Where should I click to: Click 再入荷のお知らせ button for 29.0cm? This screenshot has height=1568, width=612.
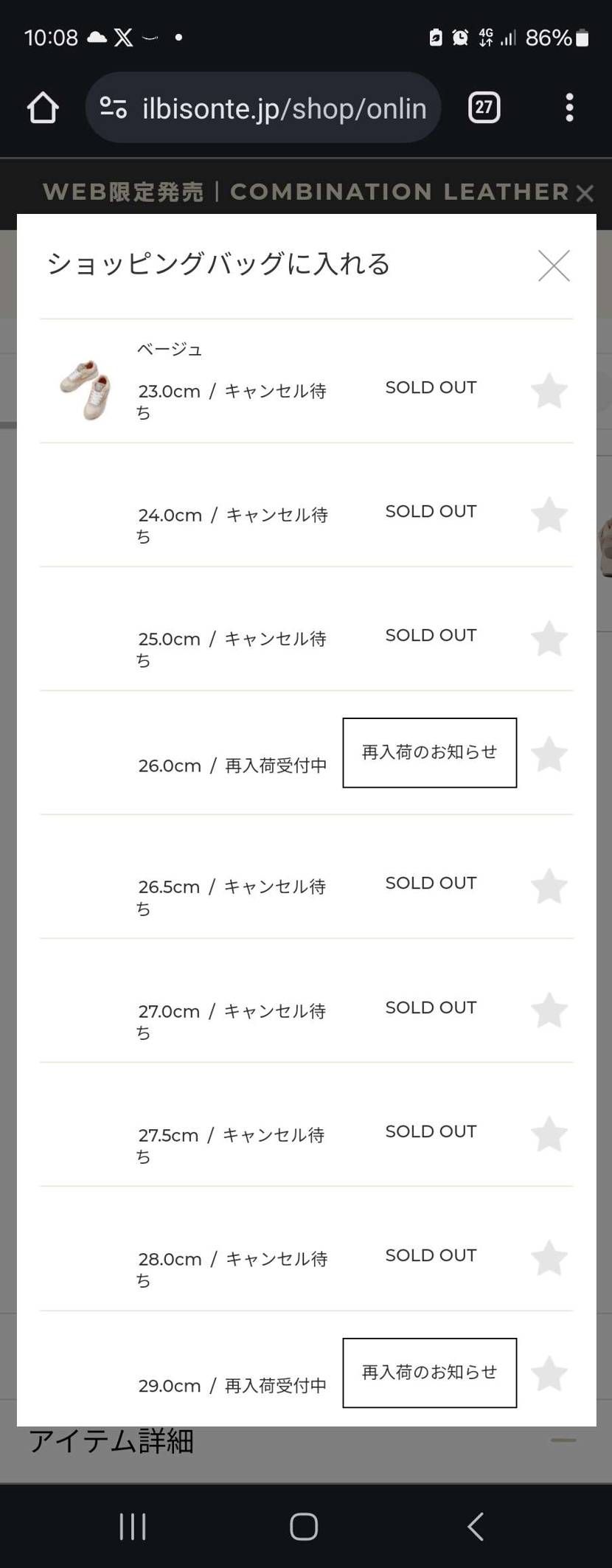pyautogui.click(x=430, y=1373)
